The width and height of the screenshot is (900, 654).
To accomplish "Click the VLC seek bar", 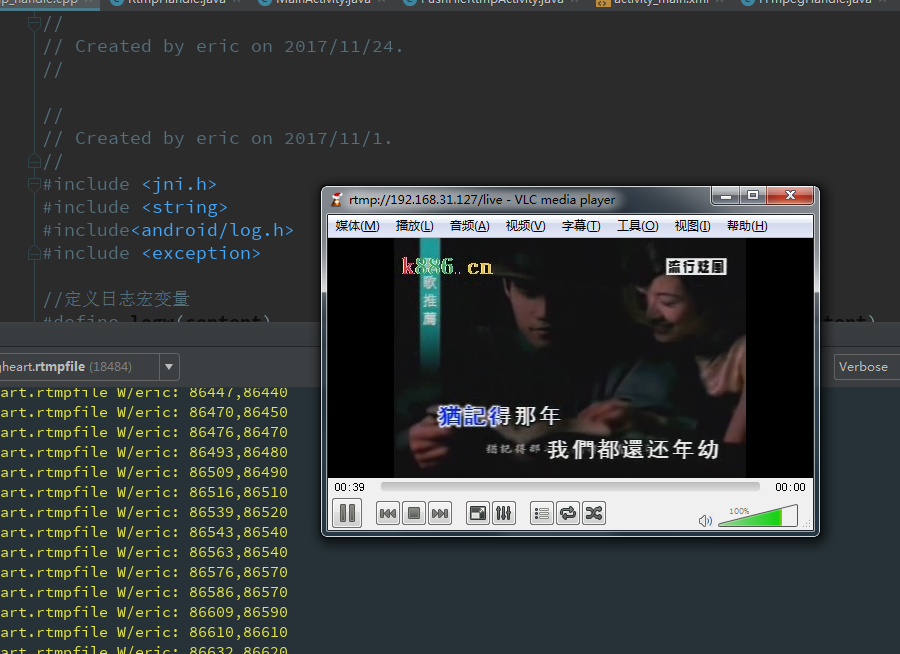I will (x=570, y=487).
